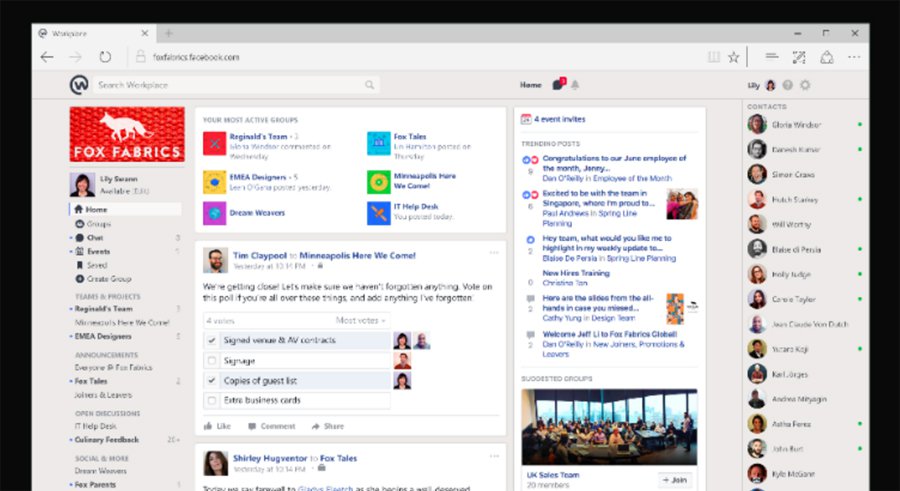Open Reginald's Team group icon
The width and height of the screenshot is (900, 491).
[214, 144]
